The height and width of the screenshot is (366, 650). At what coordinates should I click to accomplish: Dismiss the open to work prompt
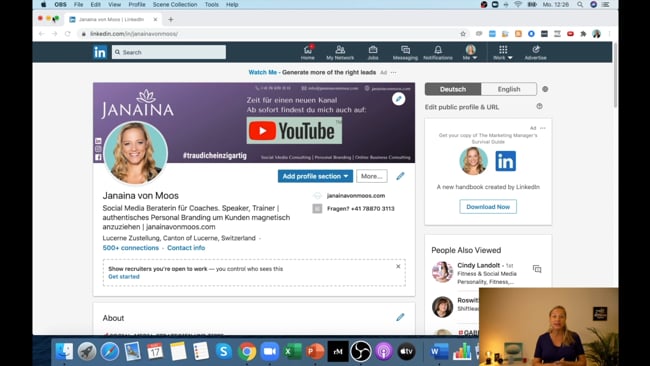coord(398,267)
